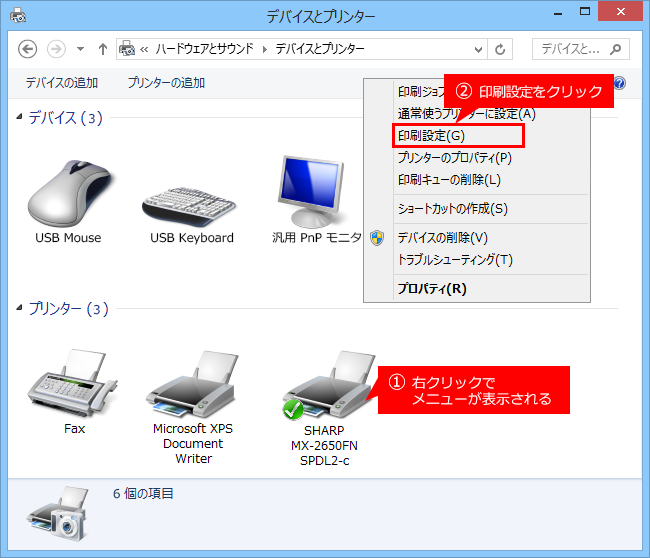Expand hidden breadcrumb chevron in address bar
This screenshot has width=650, height=558.
[144, 50]
